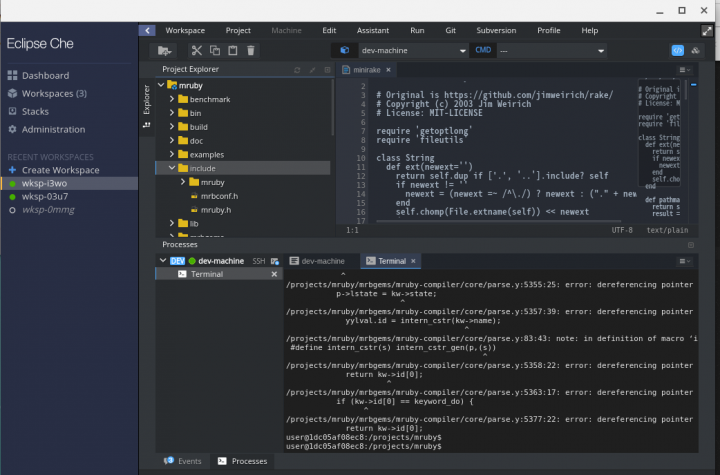
Task: Expand the benchmark folder
Action: [x=172, y=101]
